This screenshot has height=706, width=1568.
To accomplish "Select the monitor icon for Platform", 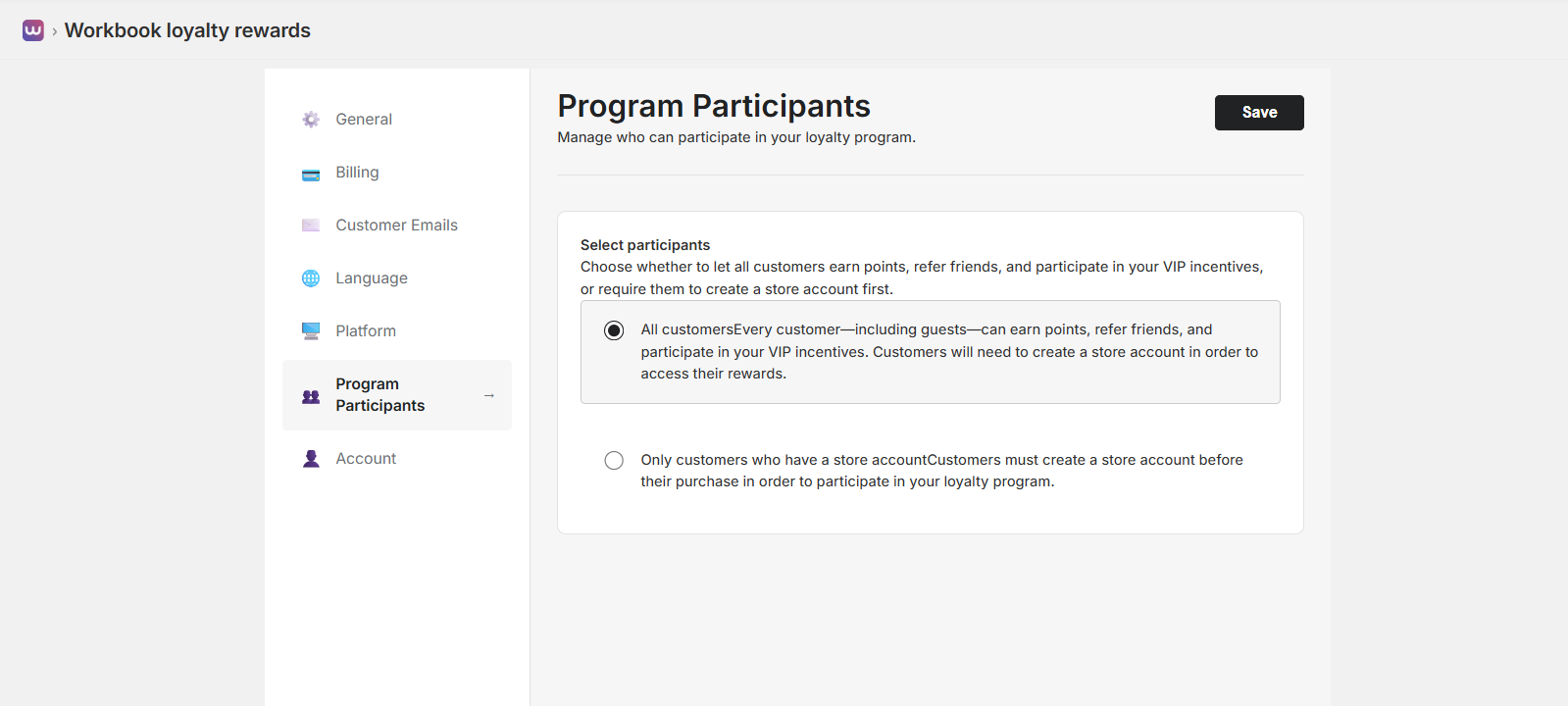I will point(310,330).
